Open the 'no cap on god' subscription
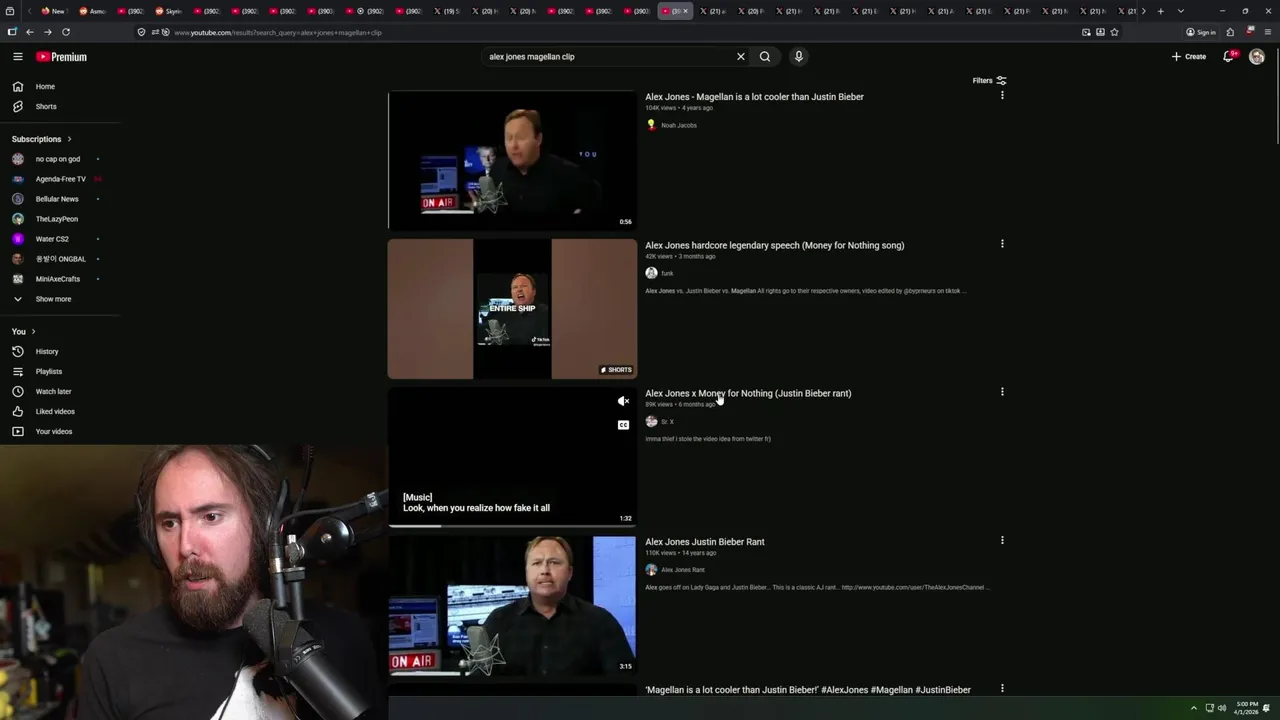 coord(60,159)
